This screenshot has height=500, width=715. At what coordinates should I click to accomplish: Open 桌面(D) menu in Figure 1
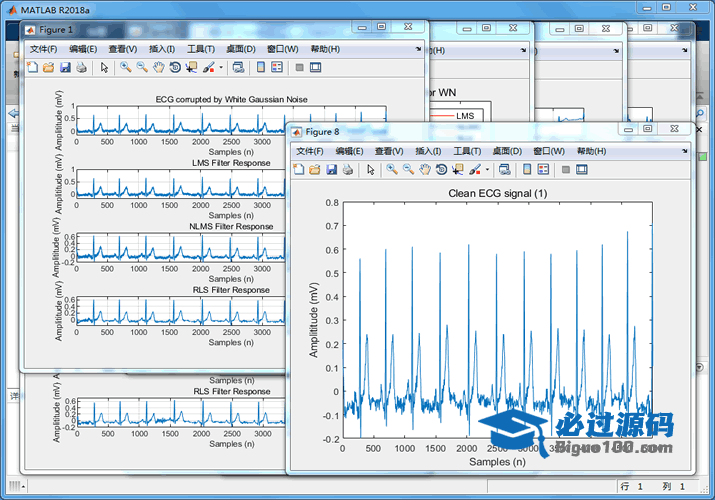click(x=241, y=49)
